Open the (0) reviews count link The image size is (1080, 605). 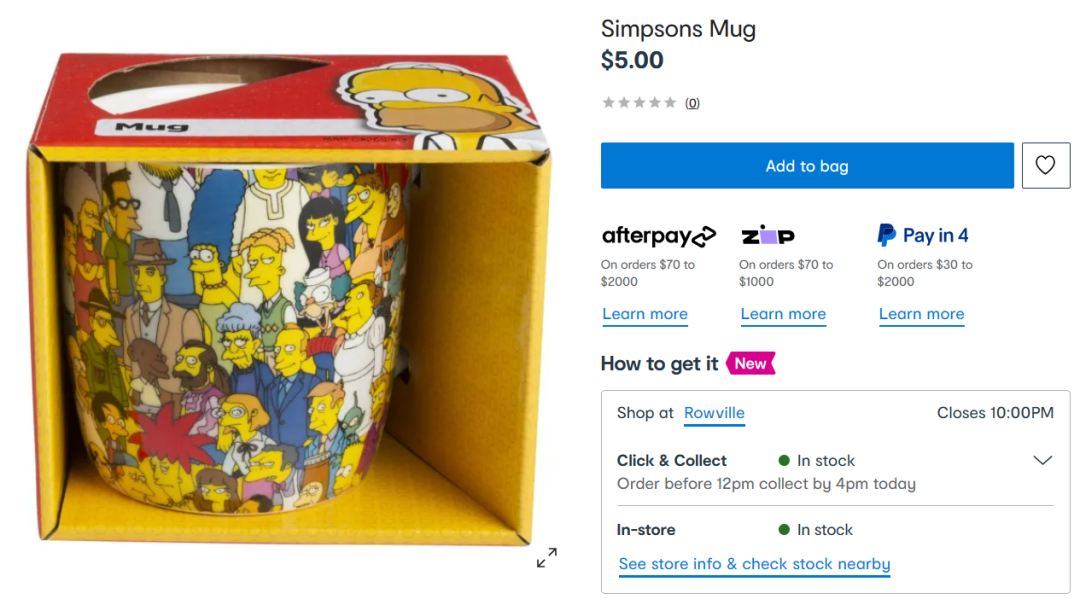pyautogui.click(x=692, y=103)
